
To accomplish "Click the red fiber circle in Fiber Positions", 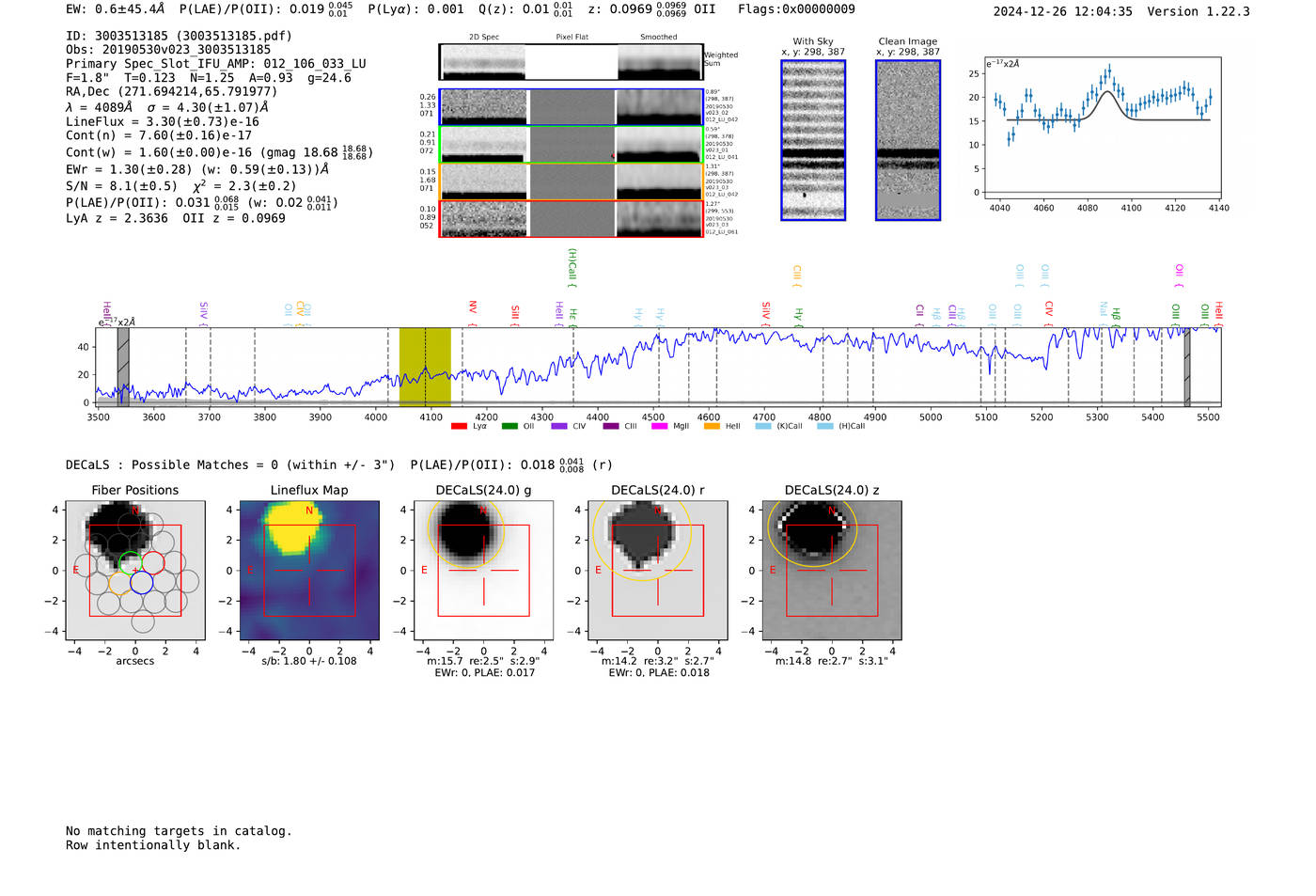I will pos(153,563).
